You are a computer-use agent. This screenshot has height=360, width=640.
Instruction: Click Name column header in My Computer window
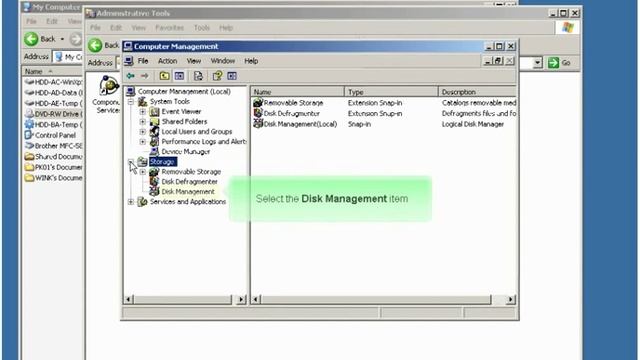53,71
